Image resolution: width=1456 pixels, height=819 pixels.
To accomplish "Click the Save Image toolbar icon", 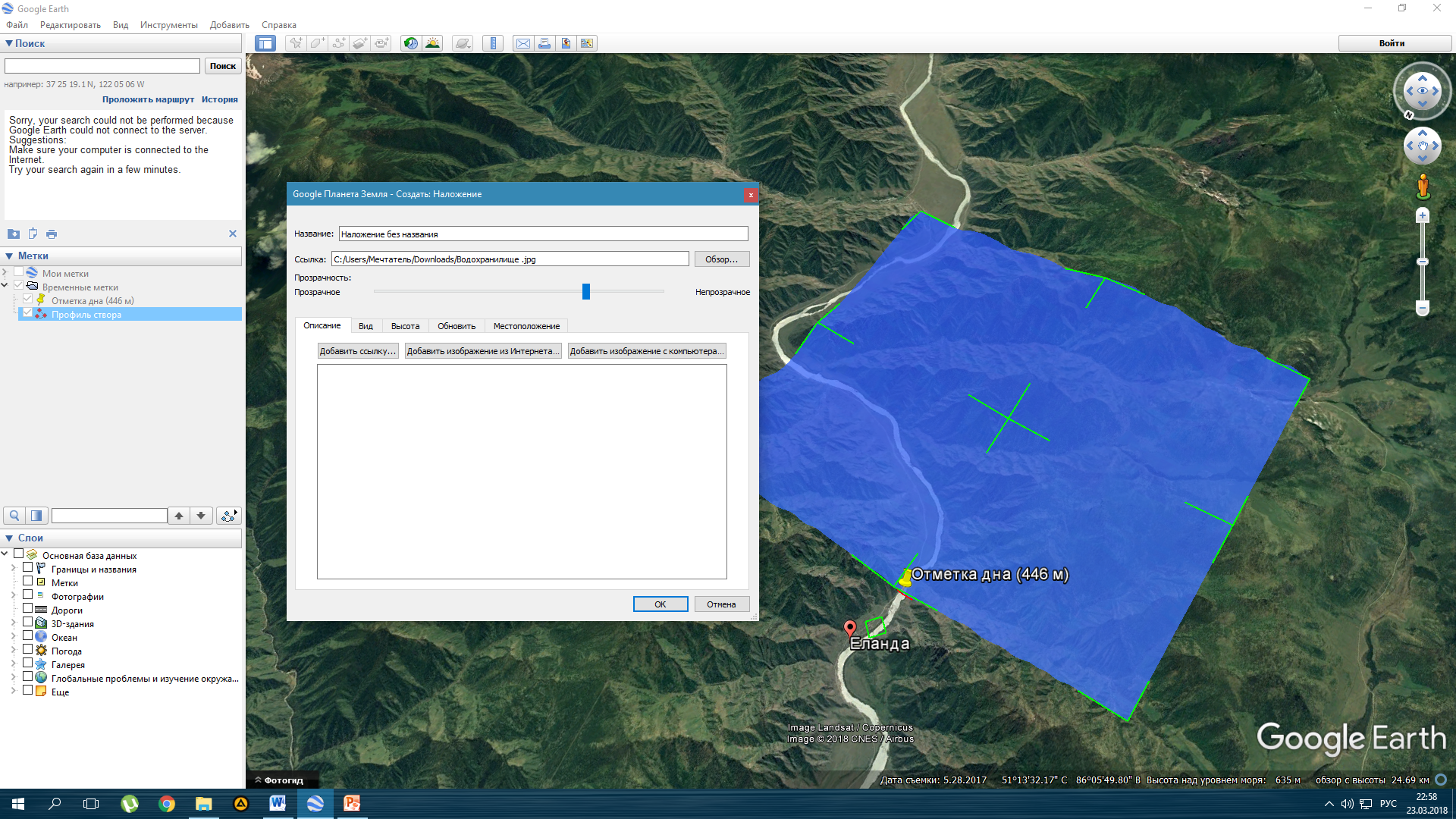I will click(566, 43).
